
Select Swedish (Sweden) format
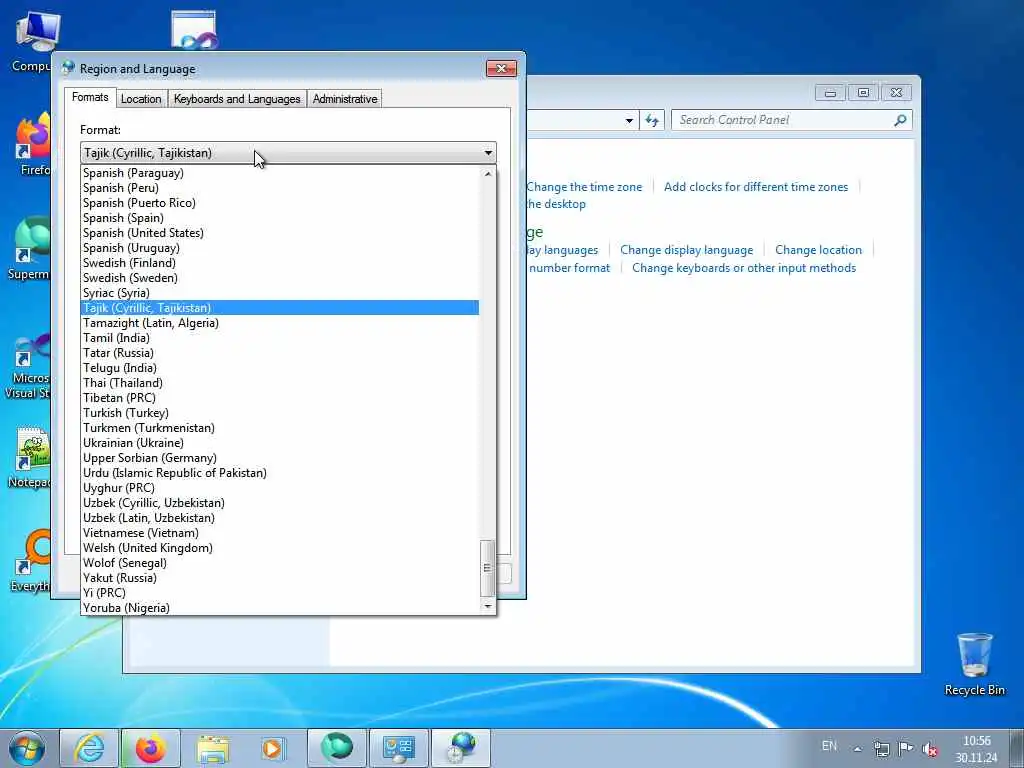(280, 278)
